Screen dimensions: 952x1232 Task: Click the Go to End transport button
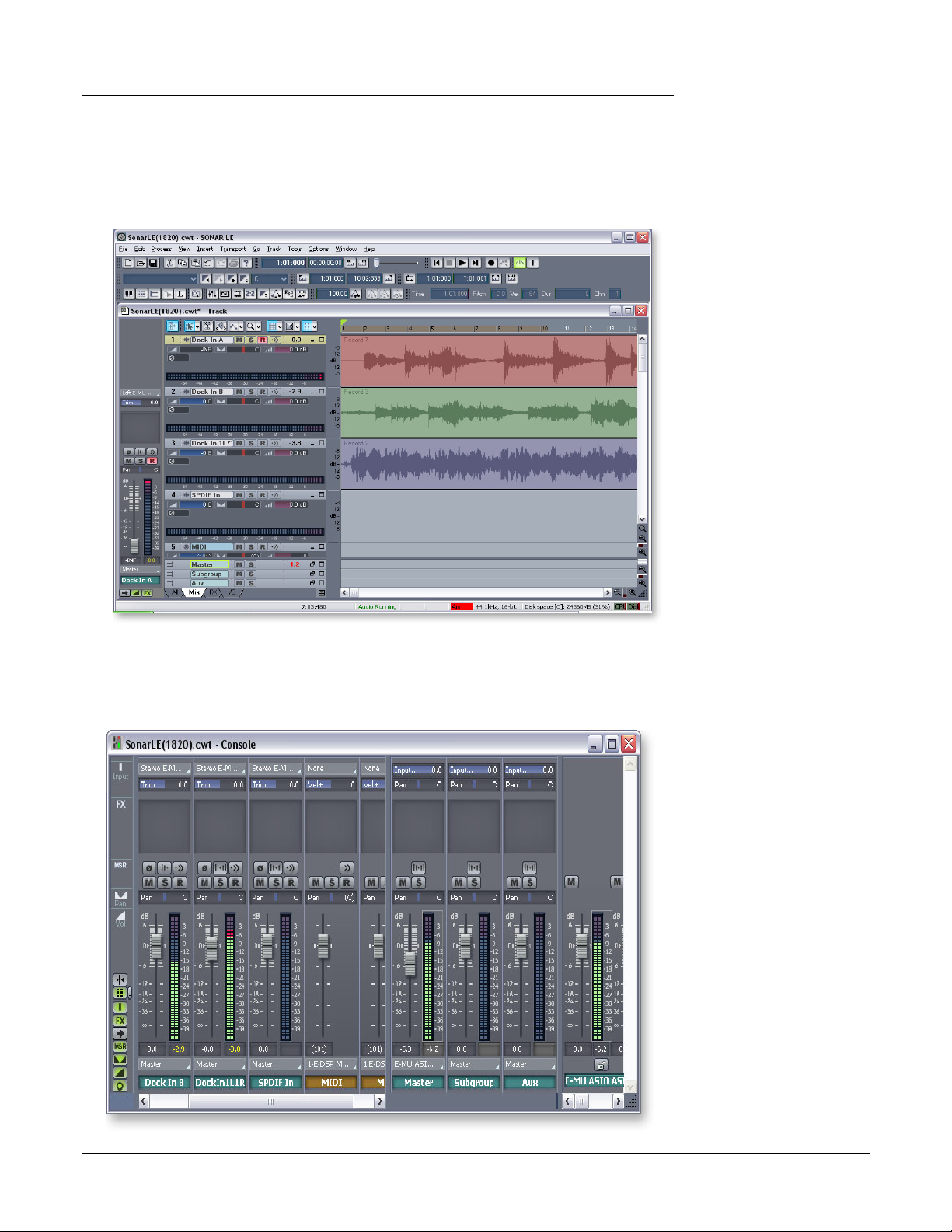[475, 264]
